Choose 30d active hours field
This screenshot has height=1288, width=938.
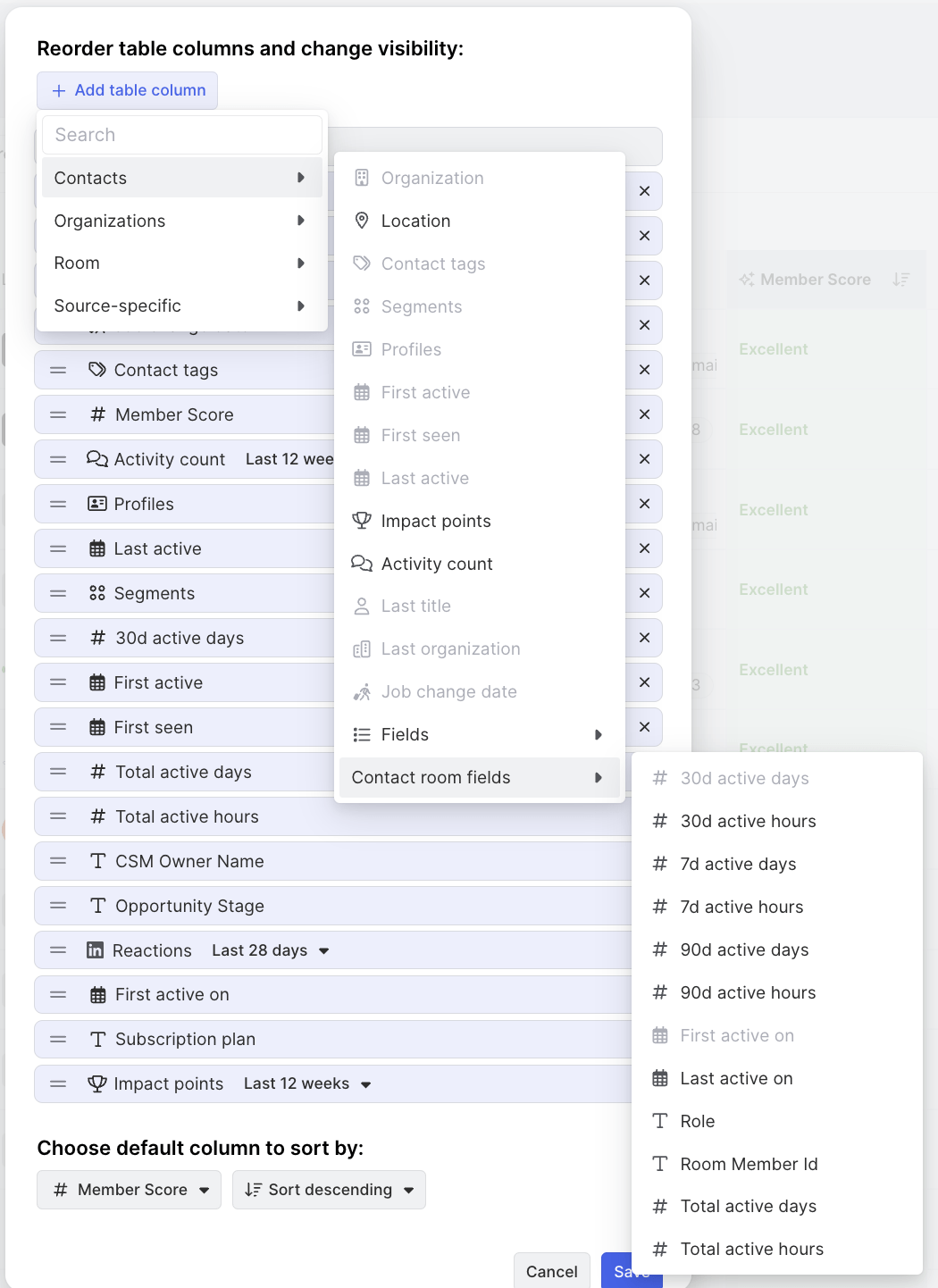click(777, 821)
